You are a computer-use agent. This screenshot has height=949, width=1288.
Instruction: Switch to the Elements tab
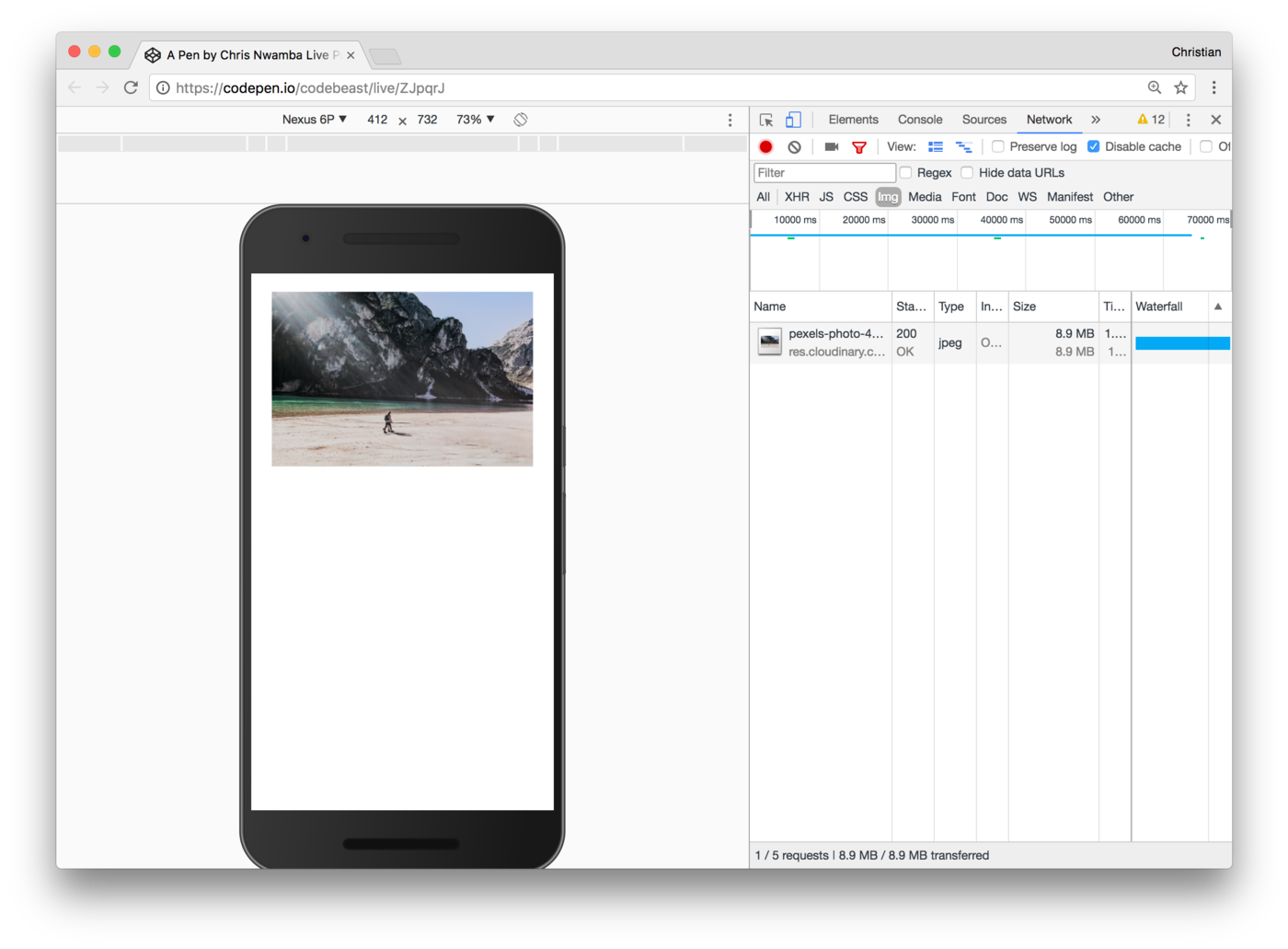[853, 120]
